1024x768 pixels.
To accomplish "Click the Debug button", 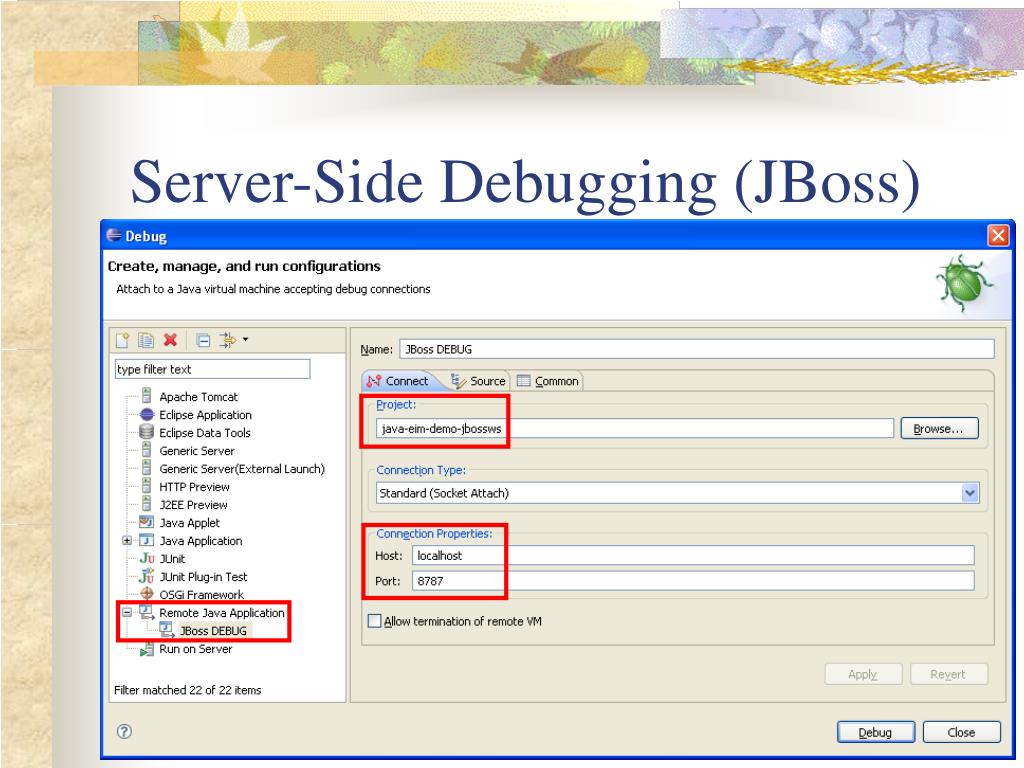I will coord(876,732).
